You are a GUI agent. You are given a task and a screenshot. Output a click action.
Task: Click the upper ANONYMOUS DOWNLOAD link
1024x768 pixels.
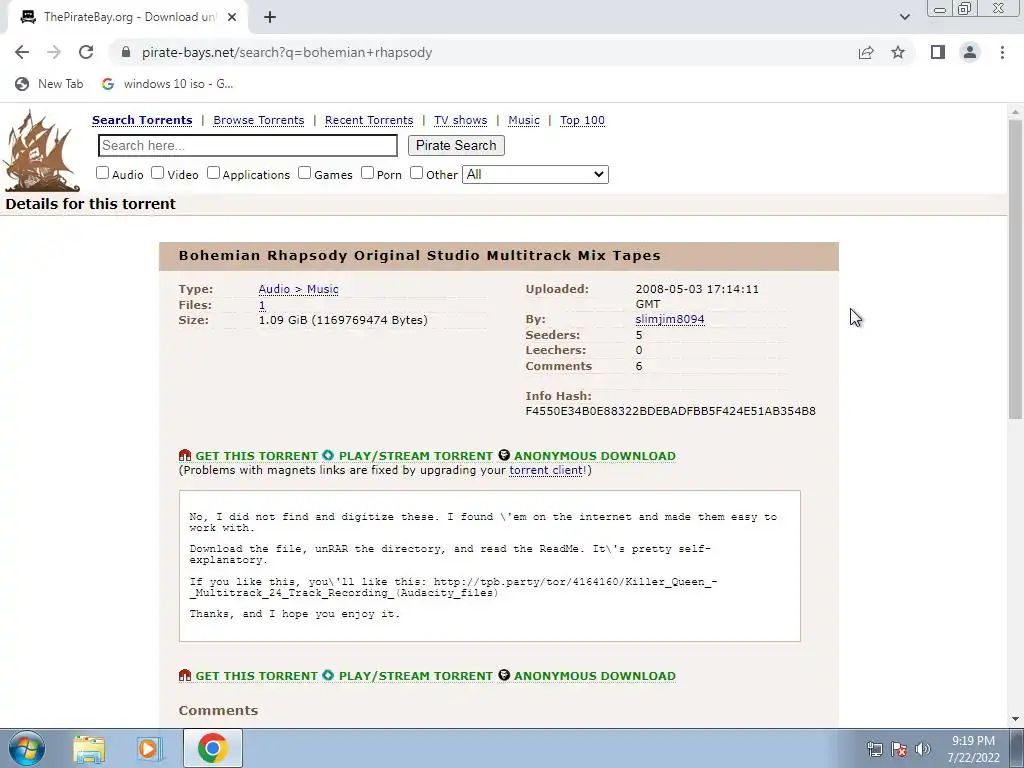pyautogui.click(x=595, y=456)
